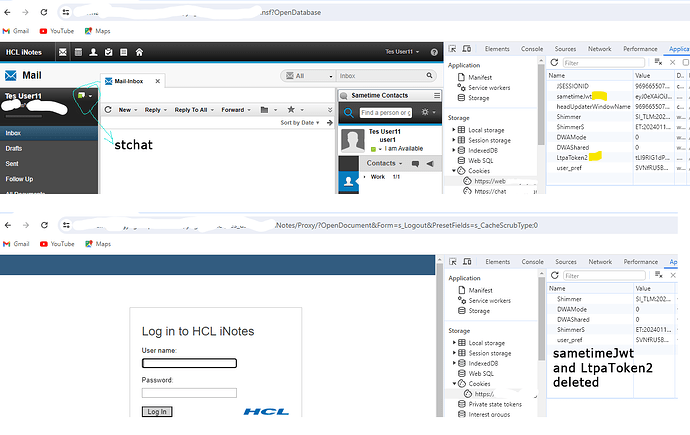Refresh cookies list in top DevTools
The height and width of the screenshot is (435, 690).
pos(554,62)
